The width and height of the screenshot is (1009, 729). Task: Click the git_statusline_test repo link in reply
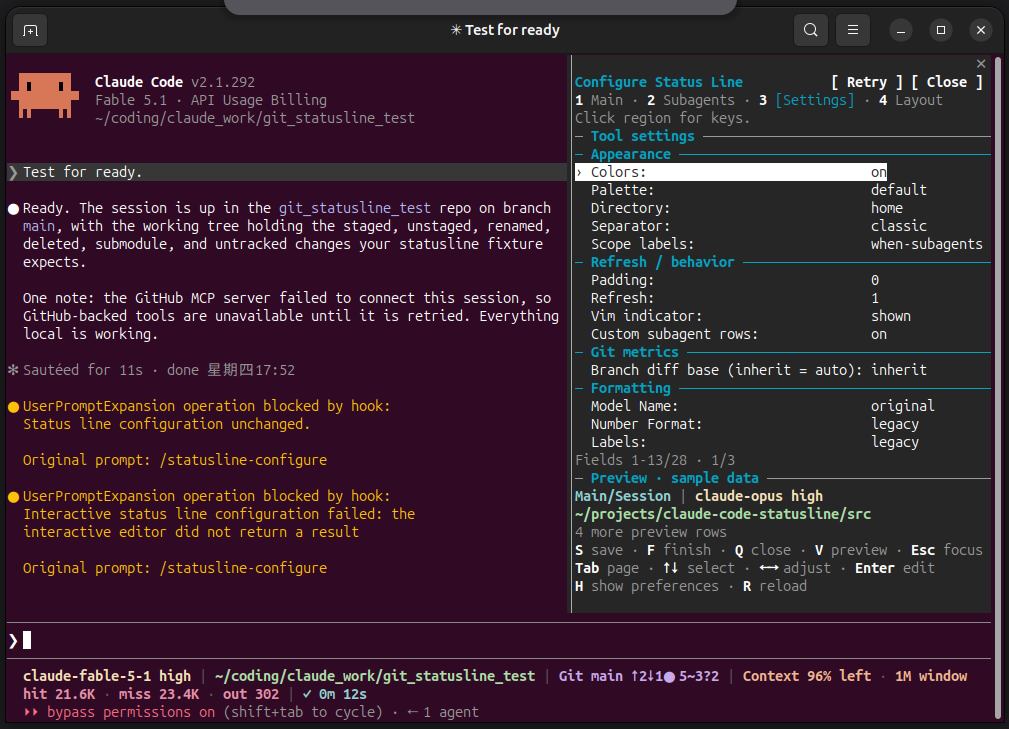point(355,208)
